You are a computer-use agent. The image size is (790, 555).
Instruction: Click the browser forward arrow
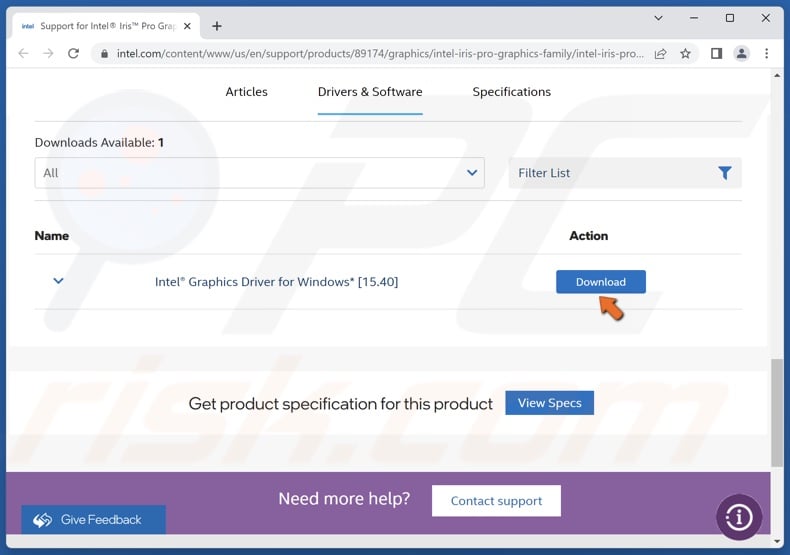(x=48, y=53)
